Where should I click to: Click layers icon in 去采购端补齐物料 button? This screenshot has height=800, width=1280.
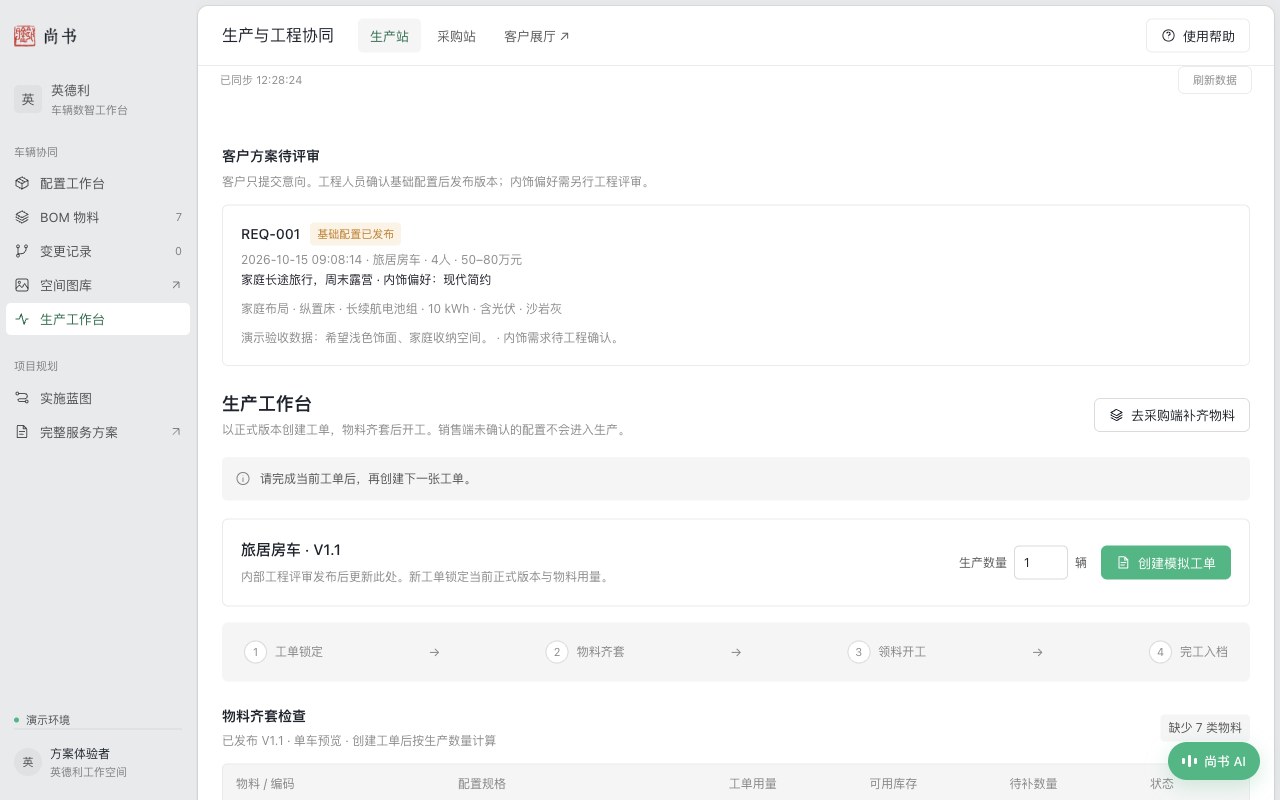[x=1116, y=415]
